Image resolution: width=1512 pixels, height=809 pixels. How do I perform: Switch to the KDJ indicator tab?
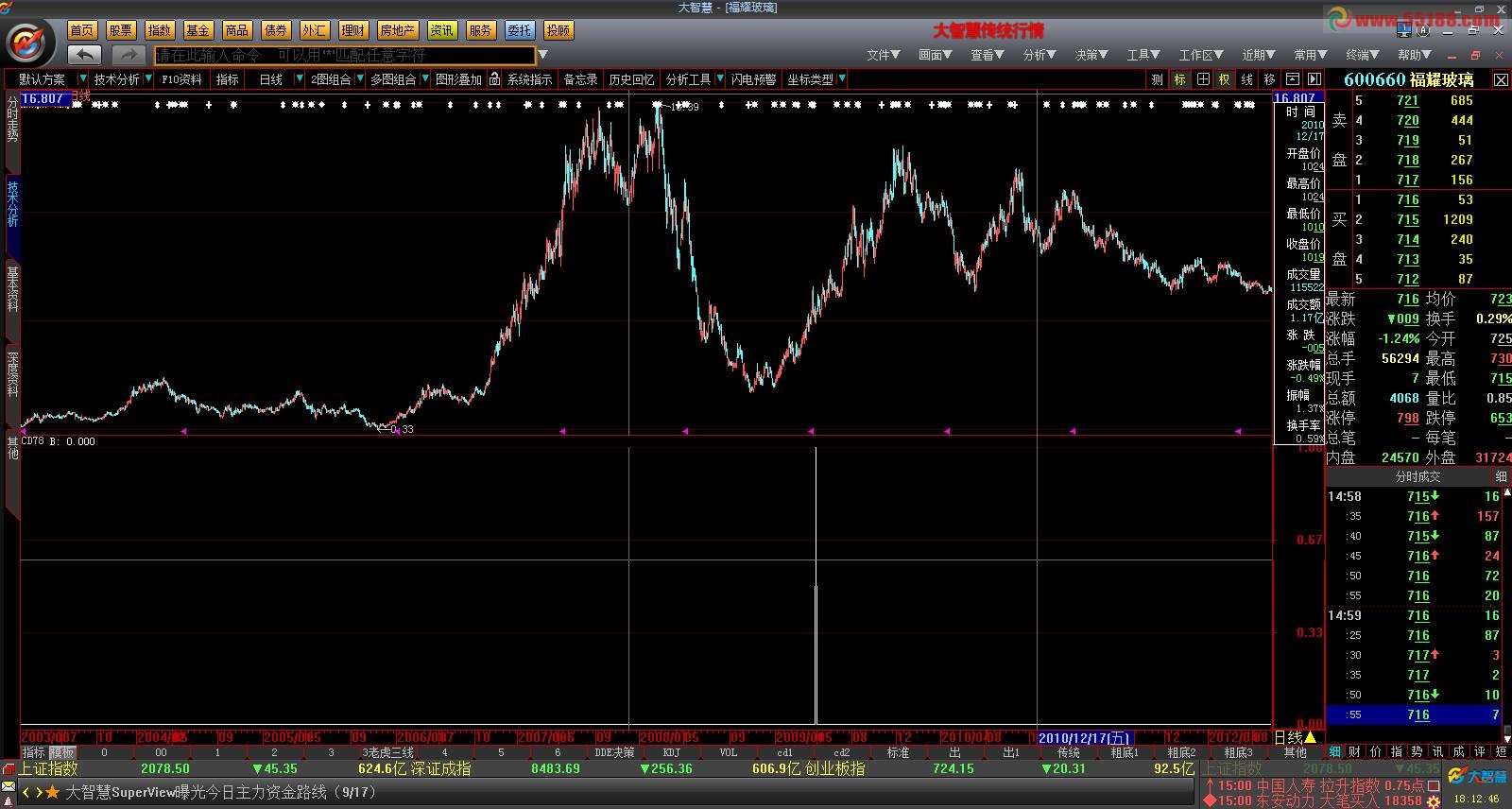[672, 753]
